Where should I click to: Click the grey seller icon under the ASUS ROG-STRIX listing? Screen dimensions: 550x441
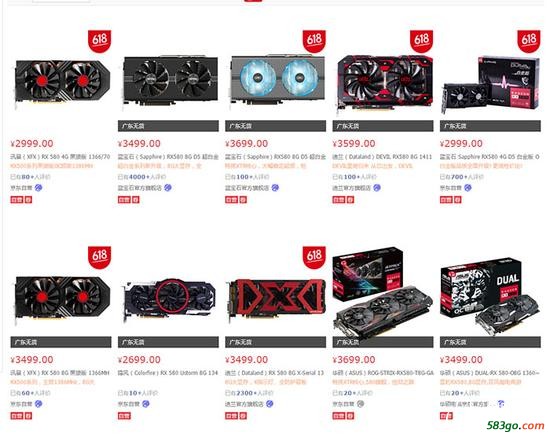360,404
